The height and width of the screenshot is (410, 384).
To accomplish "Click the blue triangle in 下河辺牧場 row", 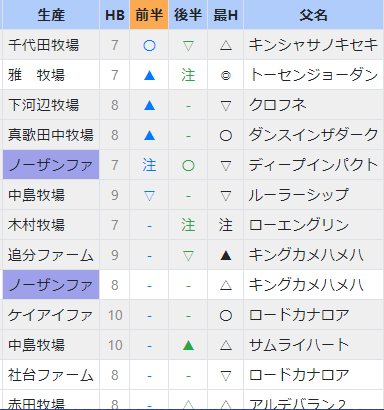I will (x=149, y=105).
